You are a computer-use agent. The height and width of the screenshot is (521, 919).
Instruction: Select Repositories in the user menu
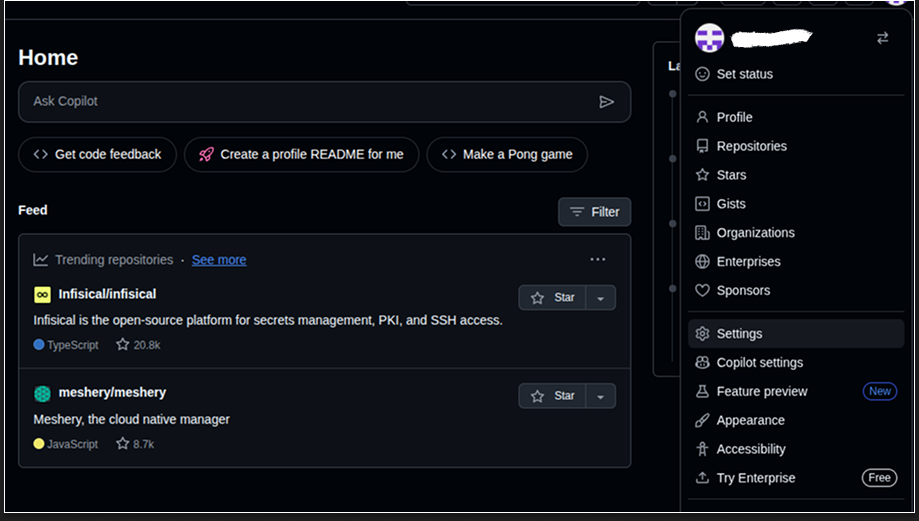pos(751,146)
